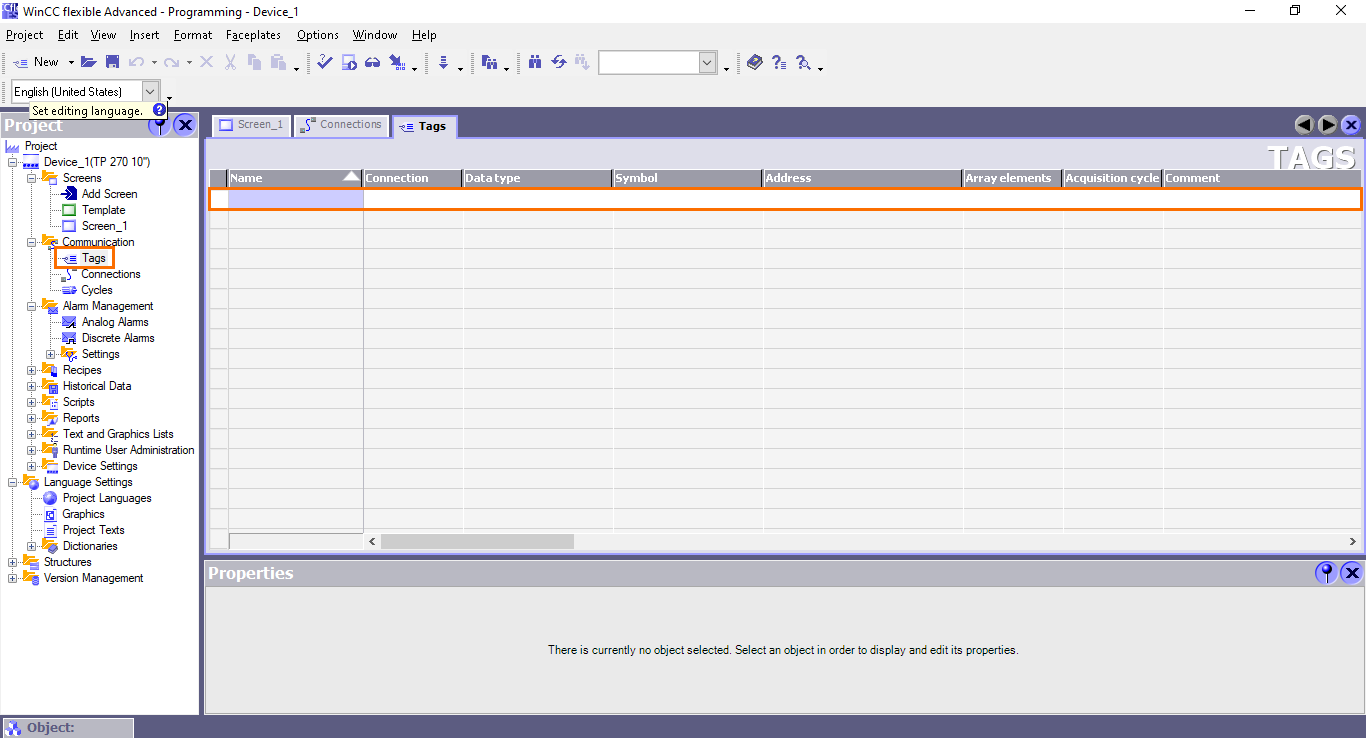Open the Edit menu
The image size is (1366, 738).
[68, 35]
